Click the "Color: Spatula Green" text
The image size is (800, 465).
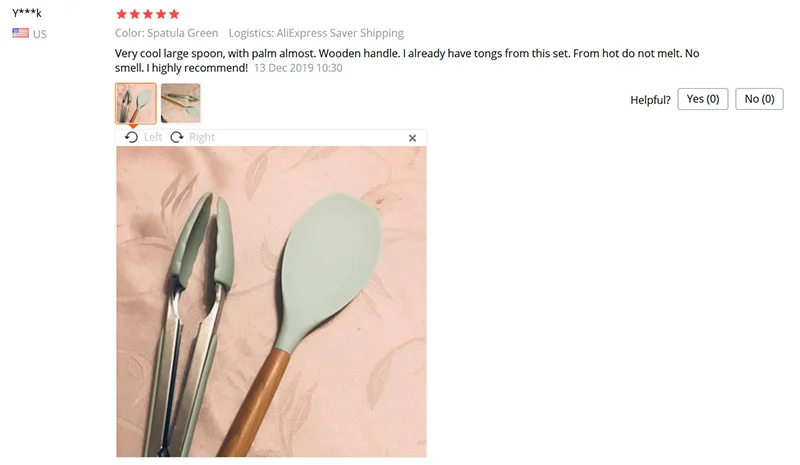pyautogui.click(x=166, y=33)
